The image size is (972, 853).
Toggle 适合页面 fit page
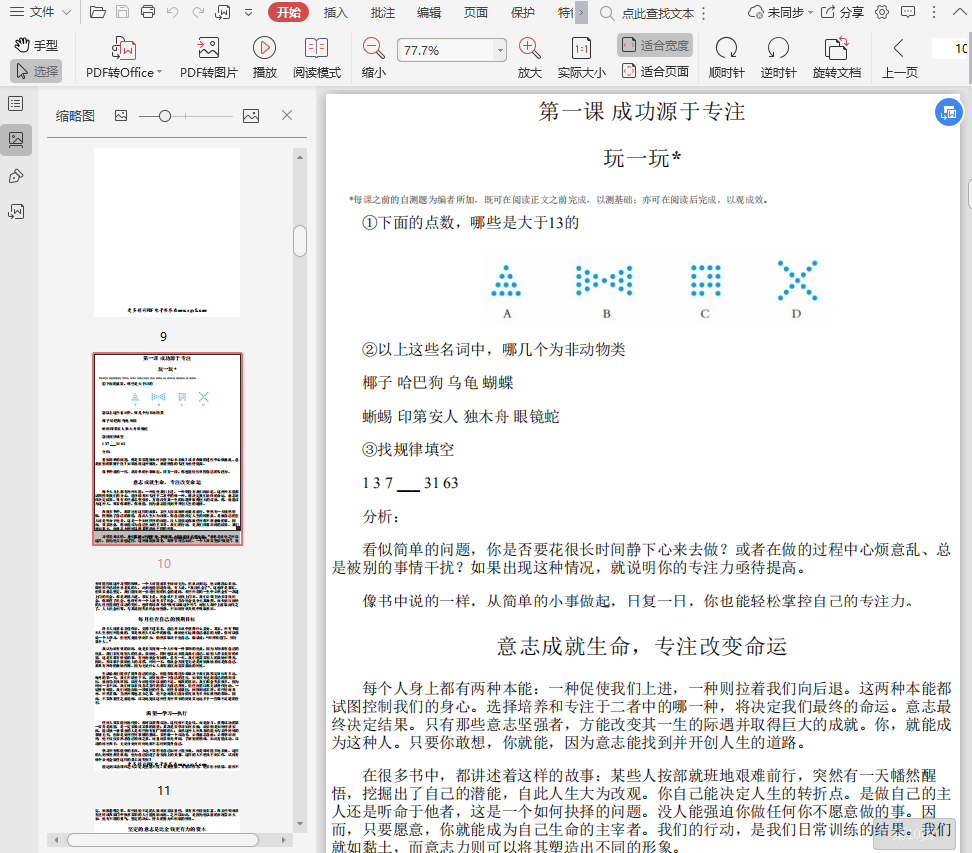click(655, 71)
